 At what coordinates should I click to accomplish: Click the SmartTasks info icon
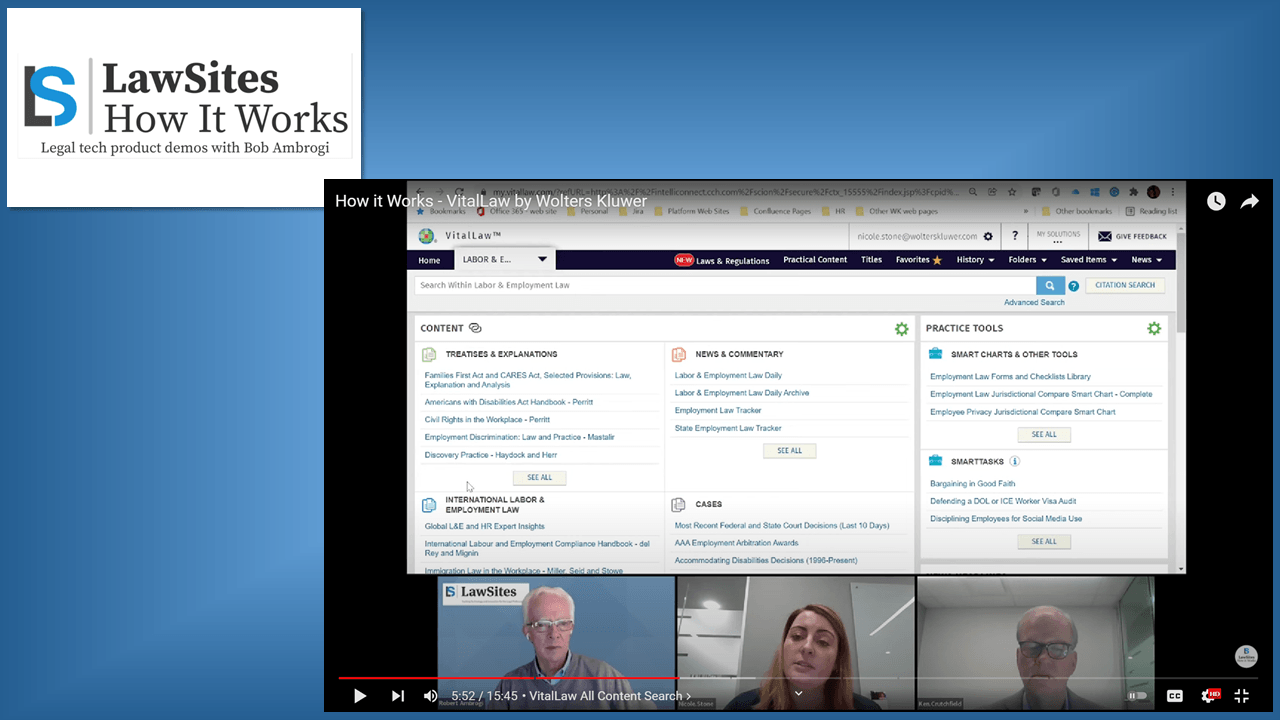click(x=1015, y=461)
